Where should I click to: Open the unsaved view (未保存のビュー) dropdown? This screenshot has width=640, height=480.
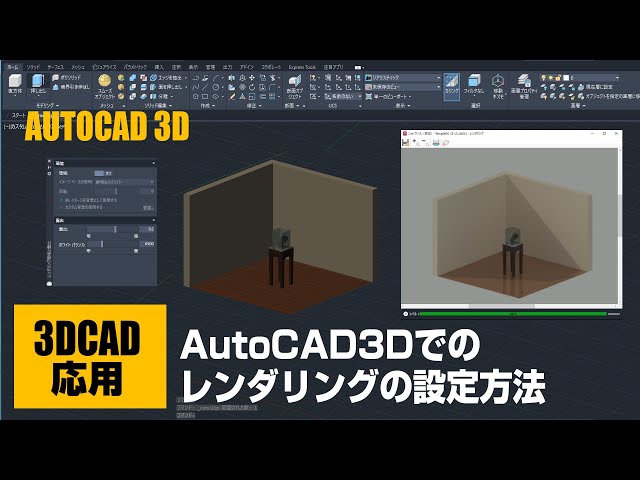click(402, 87)
